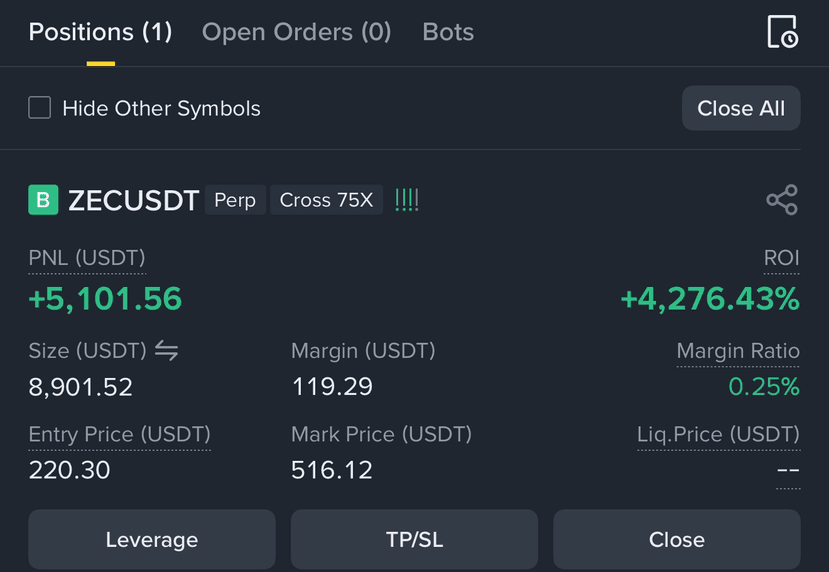Open the ZECUSDT symbol name

pos(133,200)
